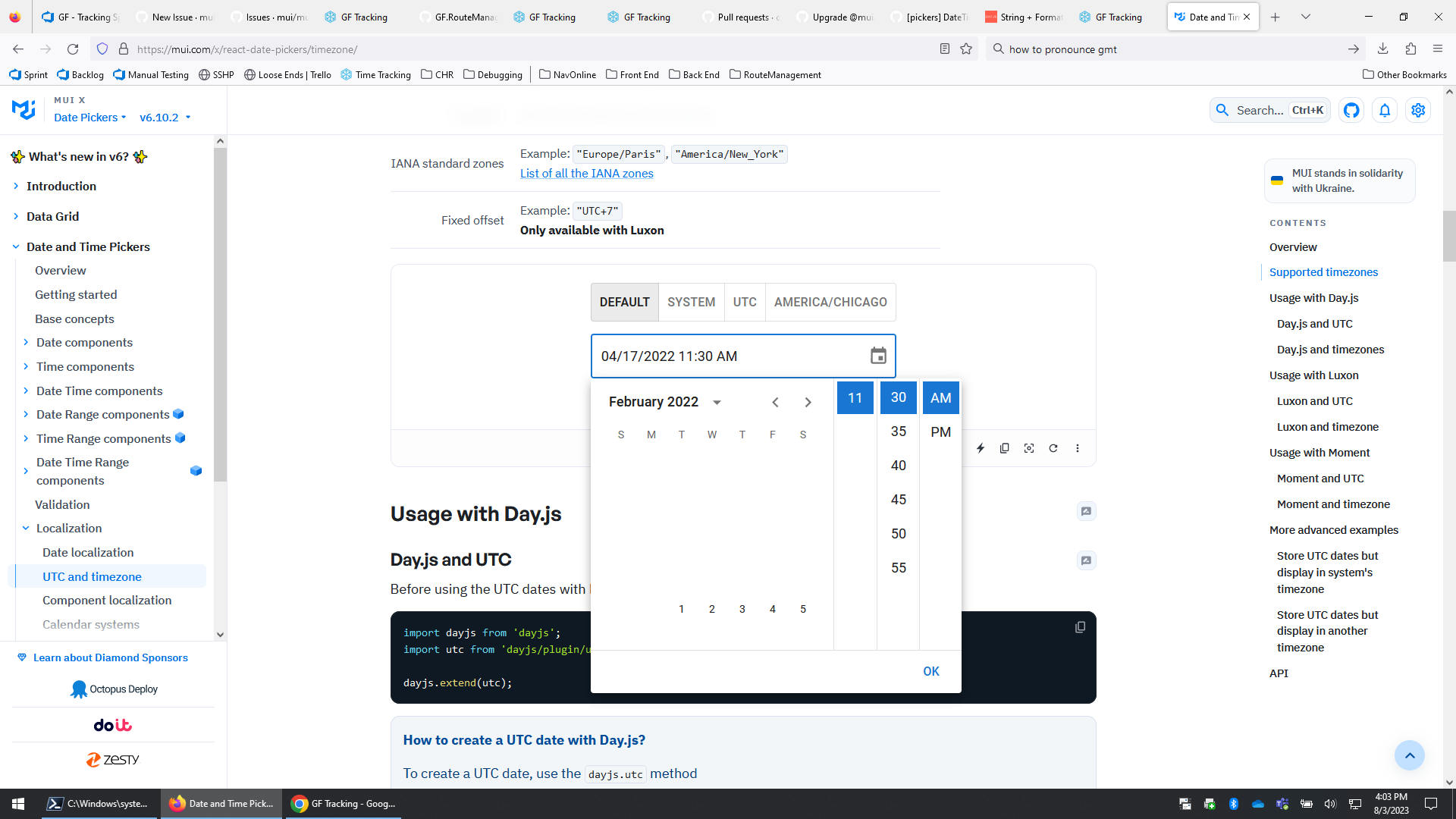Open the 'List of all the IANA zones' link
Screen dimensions: 1456x819
click(586, 173)
